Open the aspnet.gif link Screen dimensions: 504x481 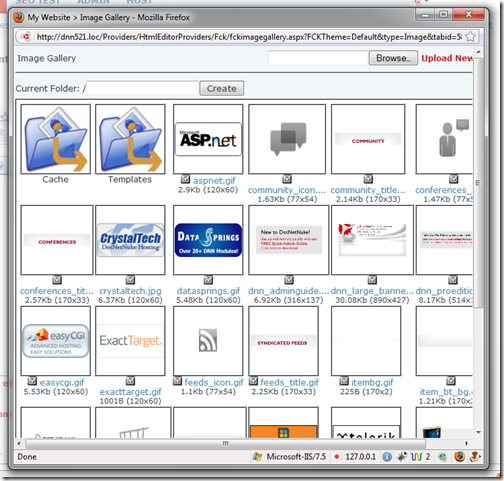click(x=214, y=181)
